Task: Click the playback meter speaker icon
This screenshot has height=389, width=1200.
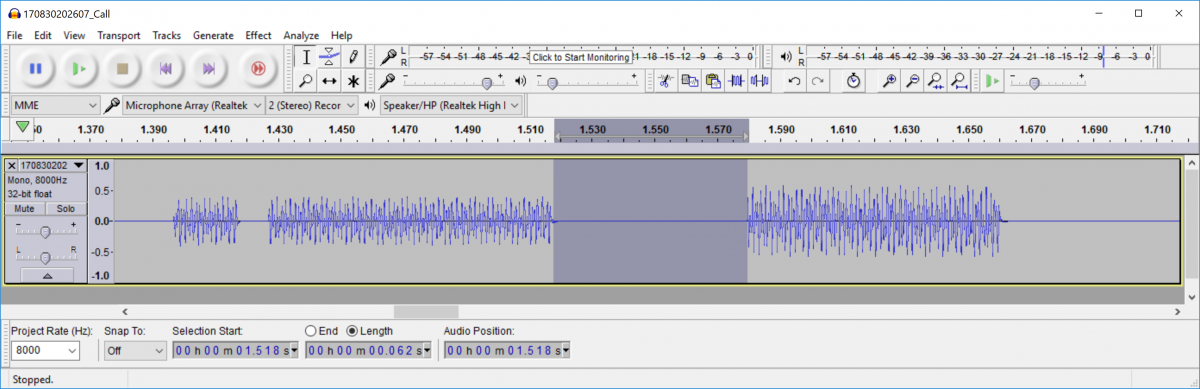Action: (786, 57)
